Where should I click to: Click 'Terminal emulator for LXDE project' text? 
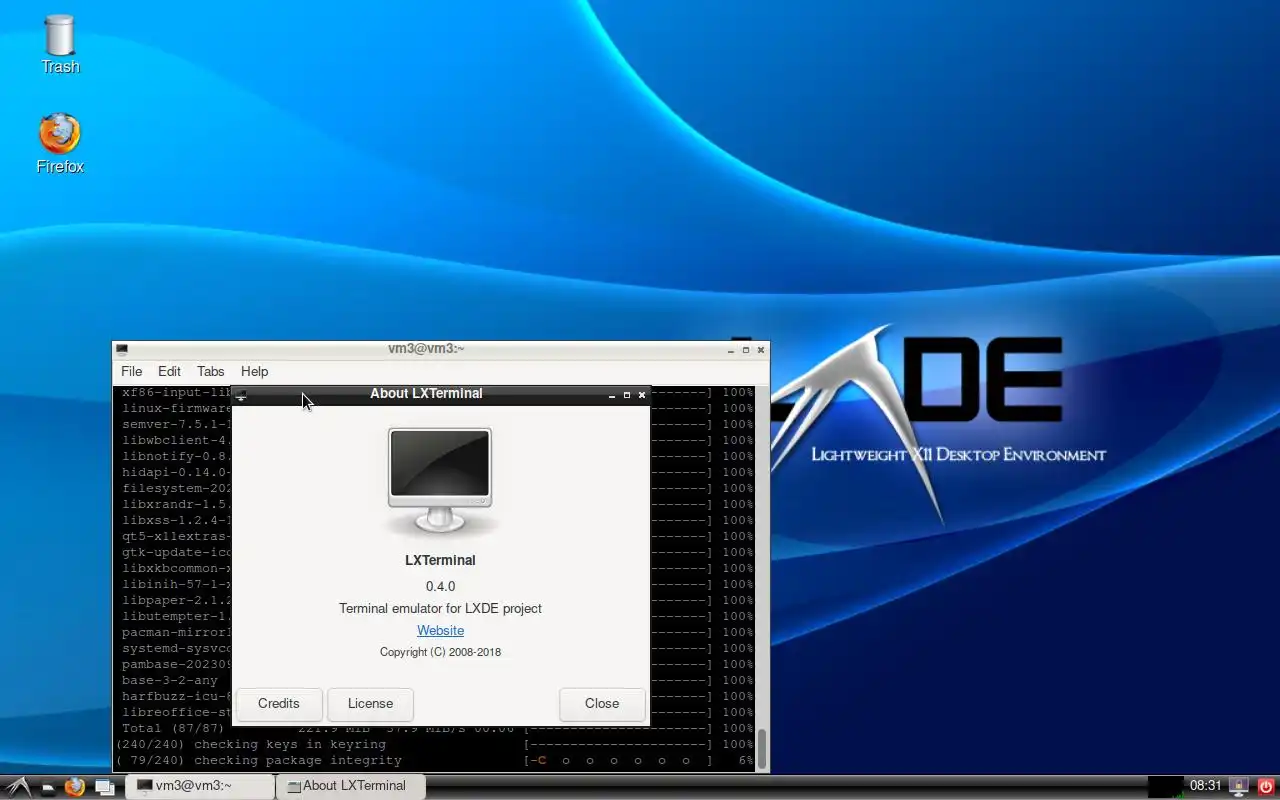click(440, 608)
